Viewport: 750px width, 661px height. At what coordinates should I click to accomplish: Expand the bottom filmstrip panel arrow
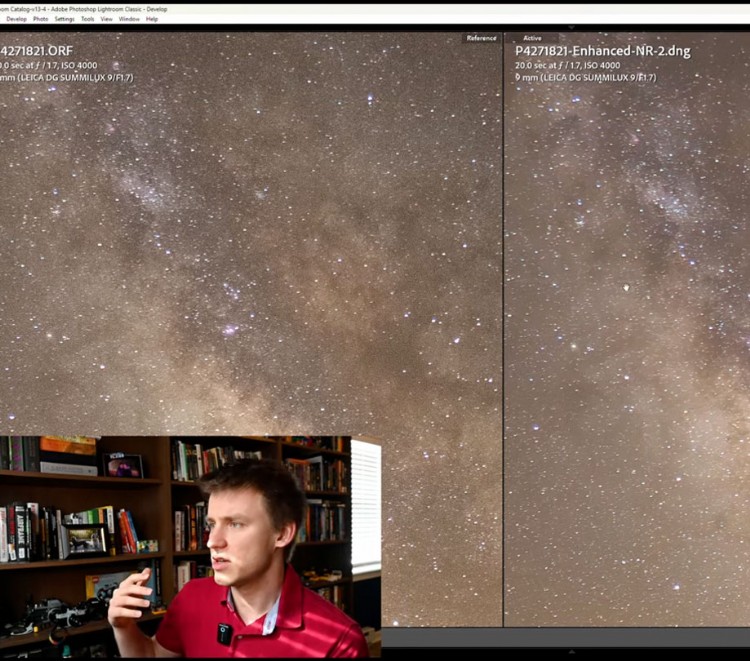point(571,651)
